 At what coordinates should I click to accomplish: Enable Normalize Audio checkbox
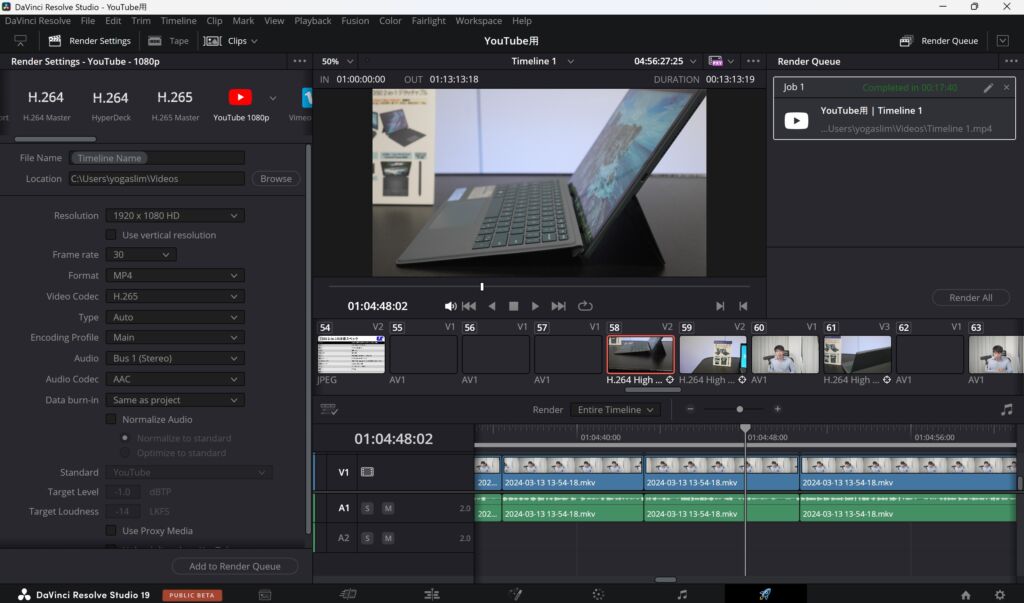click(111, 419)
